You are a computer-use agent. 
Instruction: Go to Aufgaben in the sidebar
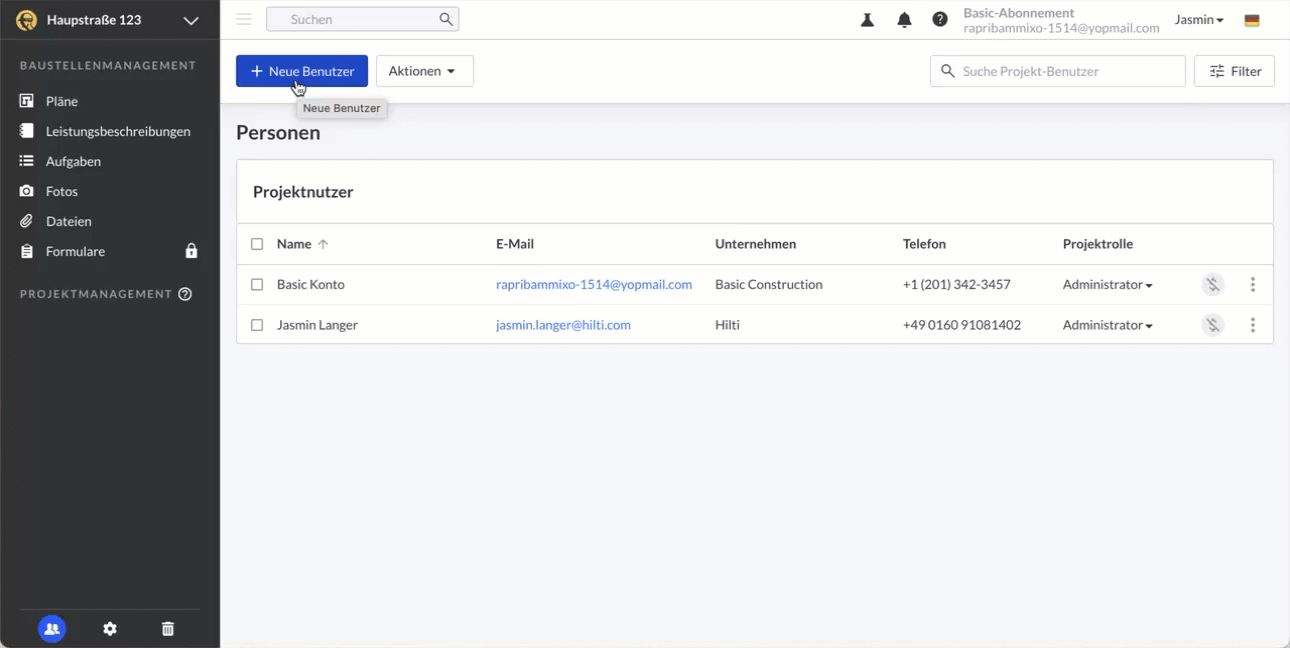pos(73,161)
